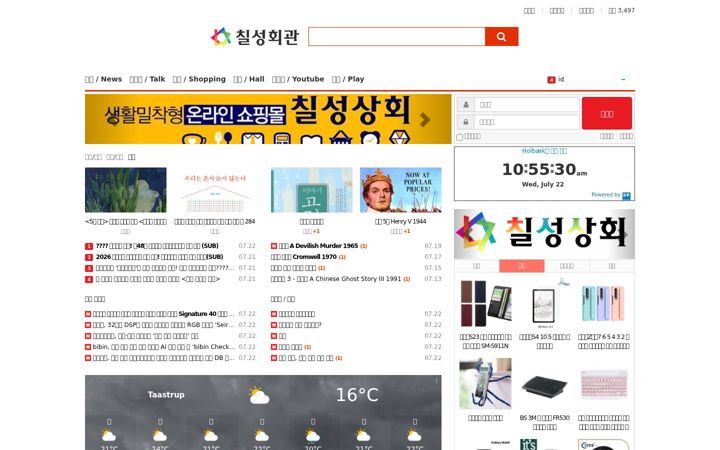Viewport: 720px width, 450px height.
Task: Click the red N icon on the bibin row
Action: point(88,347)
